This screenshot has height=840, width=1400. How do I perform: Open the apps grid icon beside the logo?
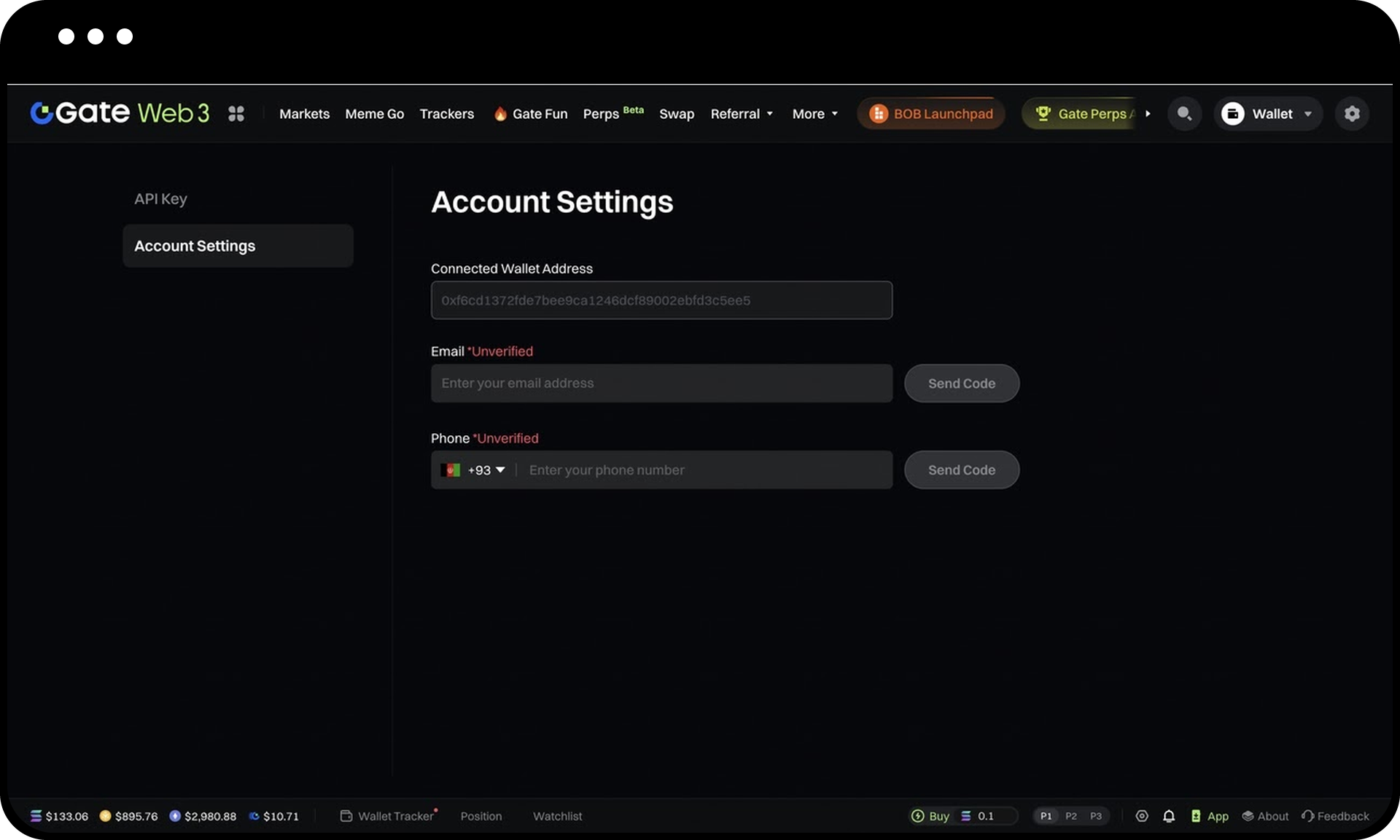[236, 114]
